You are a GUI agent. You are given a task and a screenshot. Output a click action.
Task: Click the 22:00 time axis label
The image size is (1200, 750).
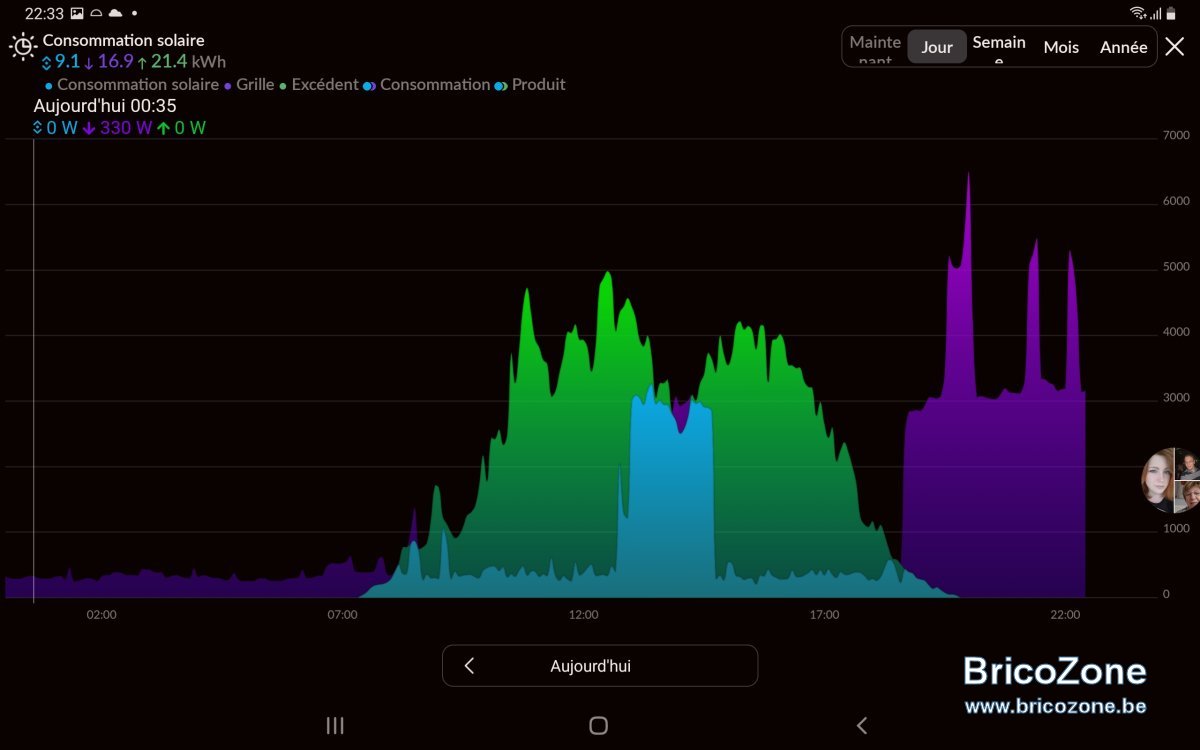point(1065,615)
